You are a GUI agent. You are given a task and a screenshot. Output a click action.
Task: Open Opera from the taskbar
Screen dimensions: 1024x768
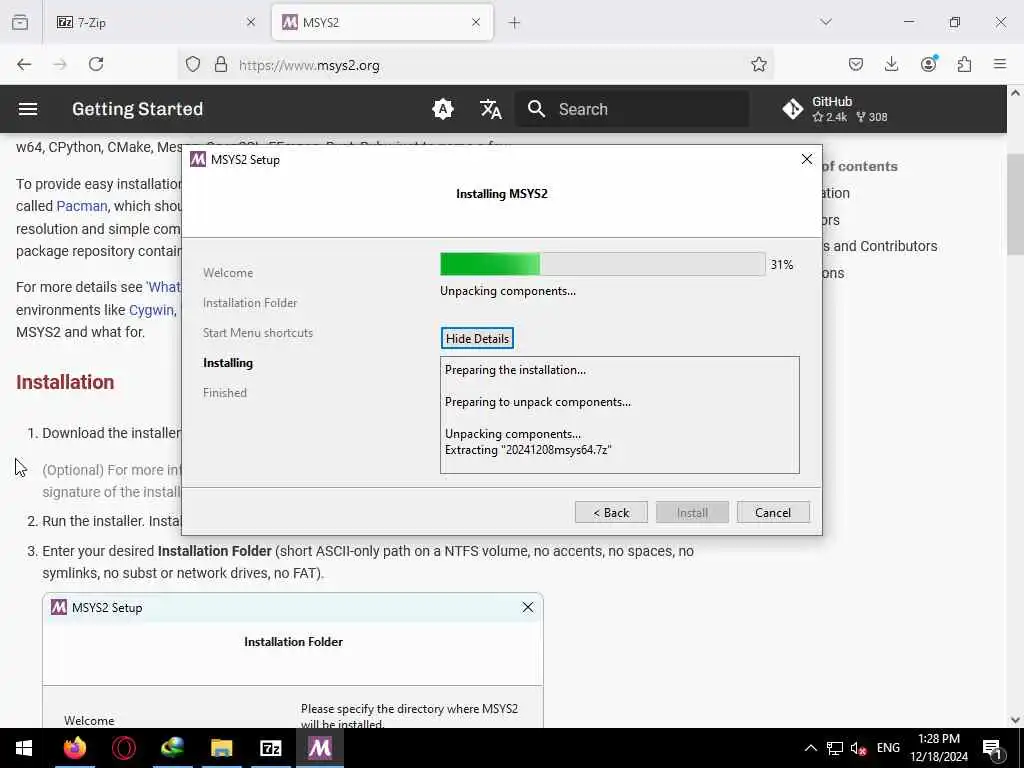coord(123,748)
